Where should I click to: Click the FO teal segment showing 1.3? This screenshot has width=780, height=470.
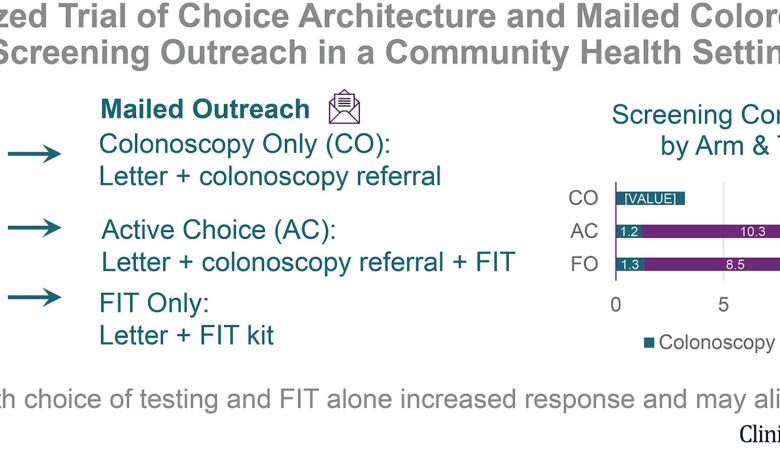click(630, 264)
